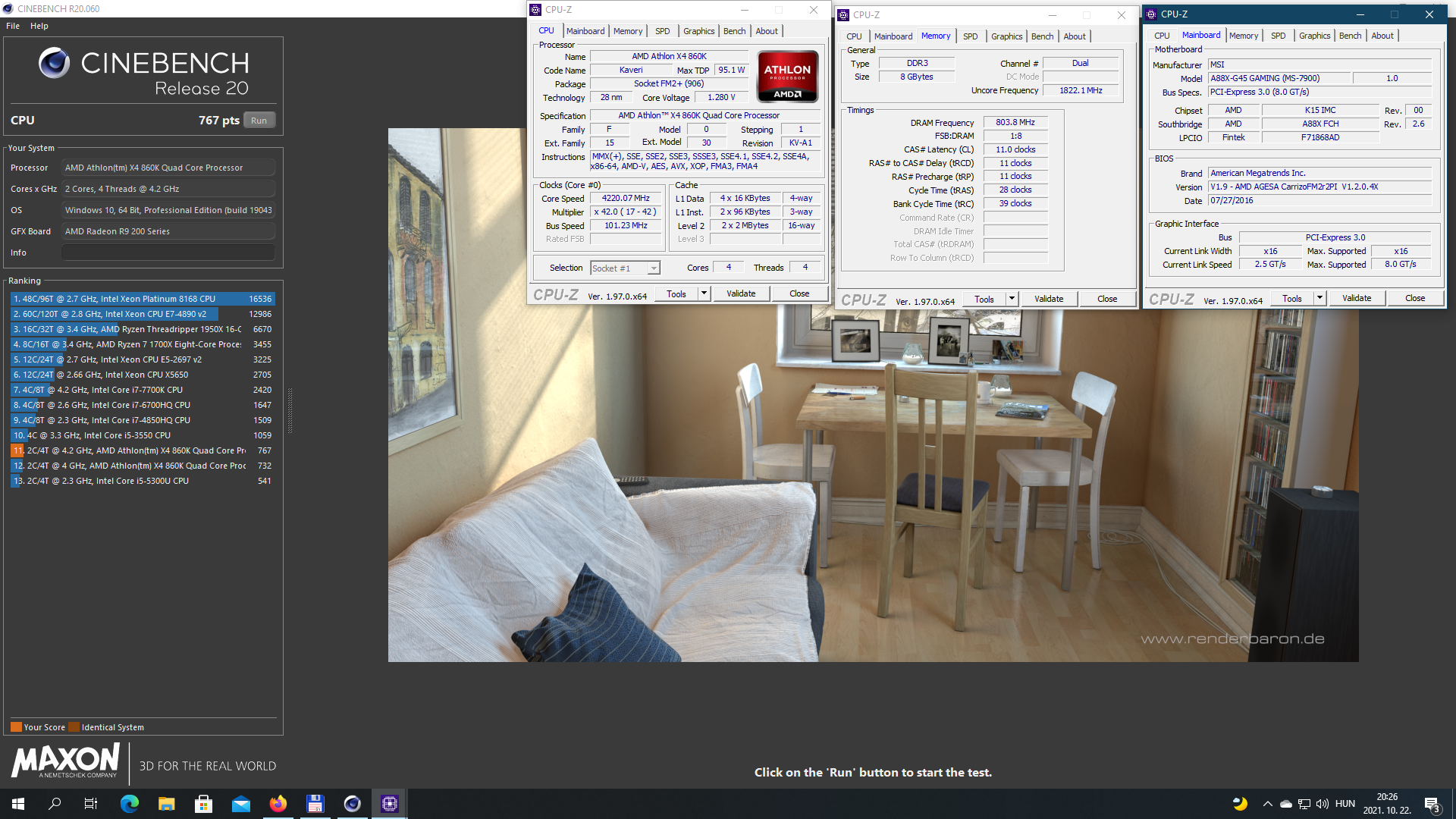Run the Cinebench CPU test
This screenshot has width=1456, height=819.
click(259, 121)
